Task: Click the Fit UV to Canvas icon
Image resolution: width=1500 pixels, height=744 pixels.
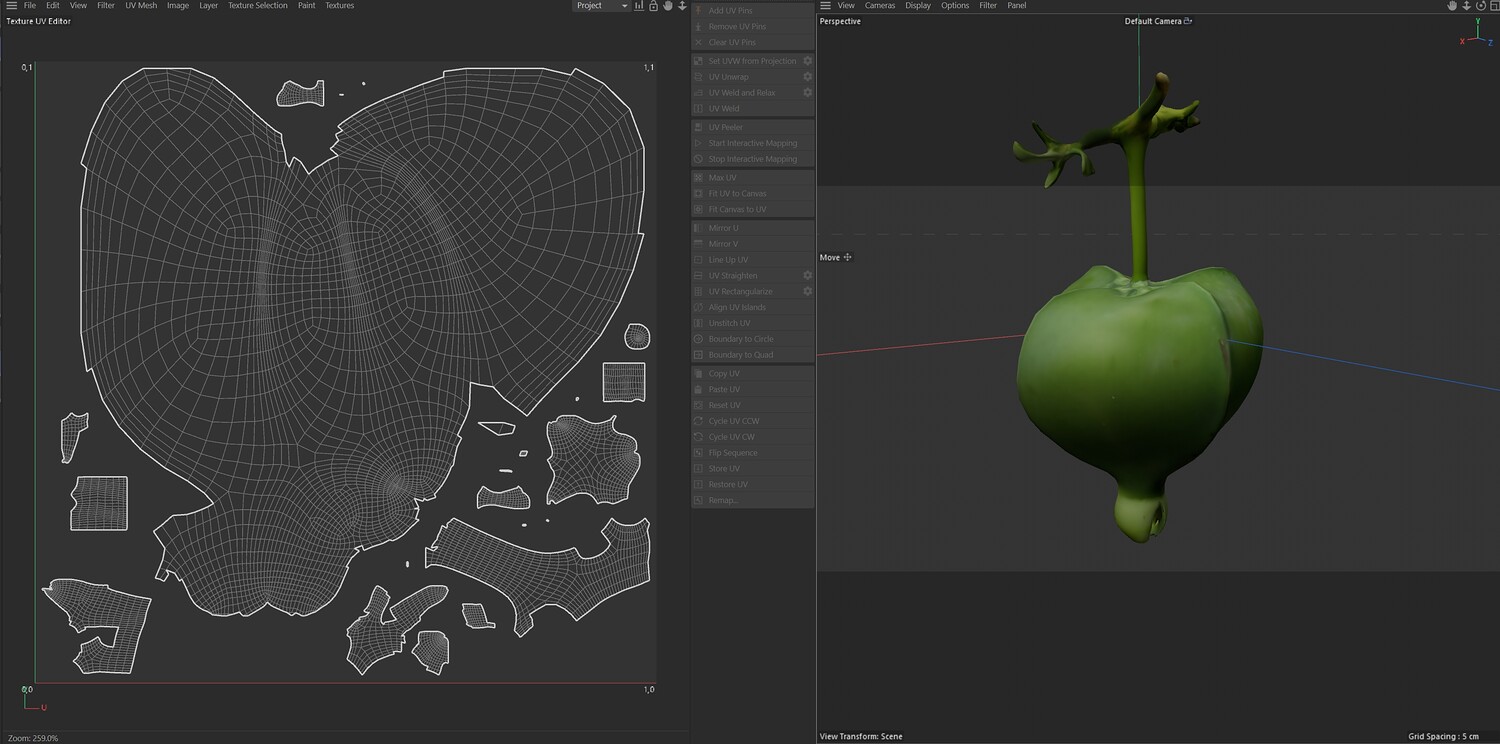Action: [x=698, y=194]
